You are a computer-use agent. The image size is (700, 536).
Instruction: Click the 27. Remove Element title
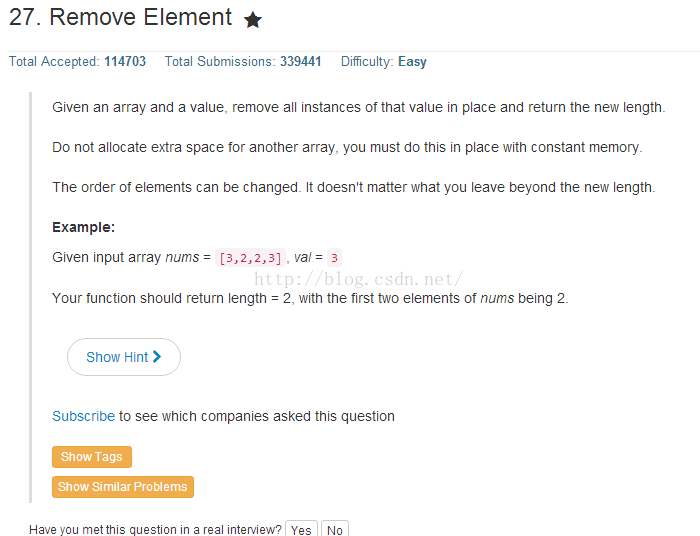[x=120, y=17]
